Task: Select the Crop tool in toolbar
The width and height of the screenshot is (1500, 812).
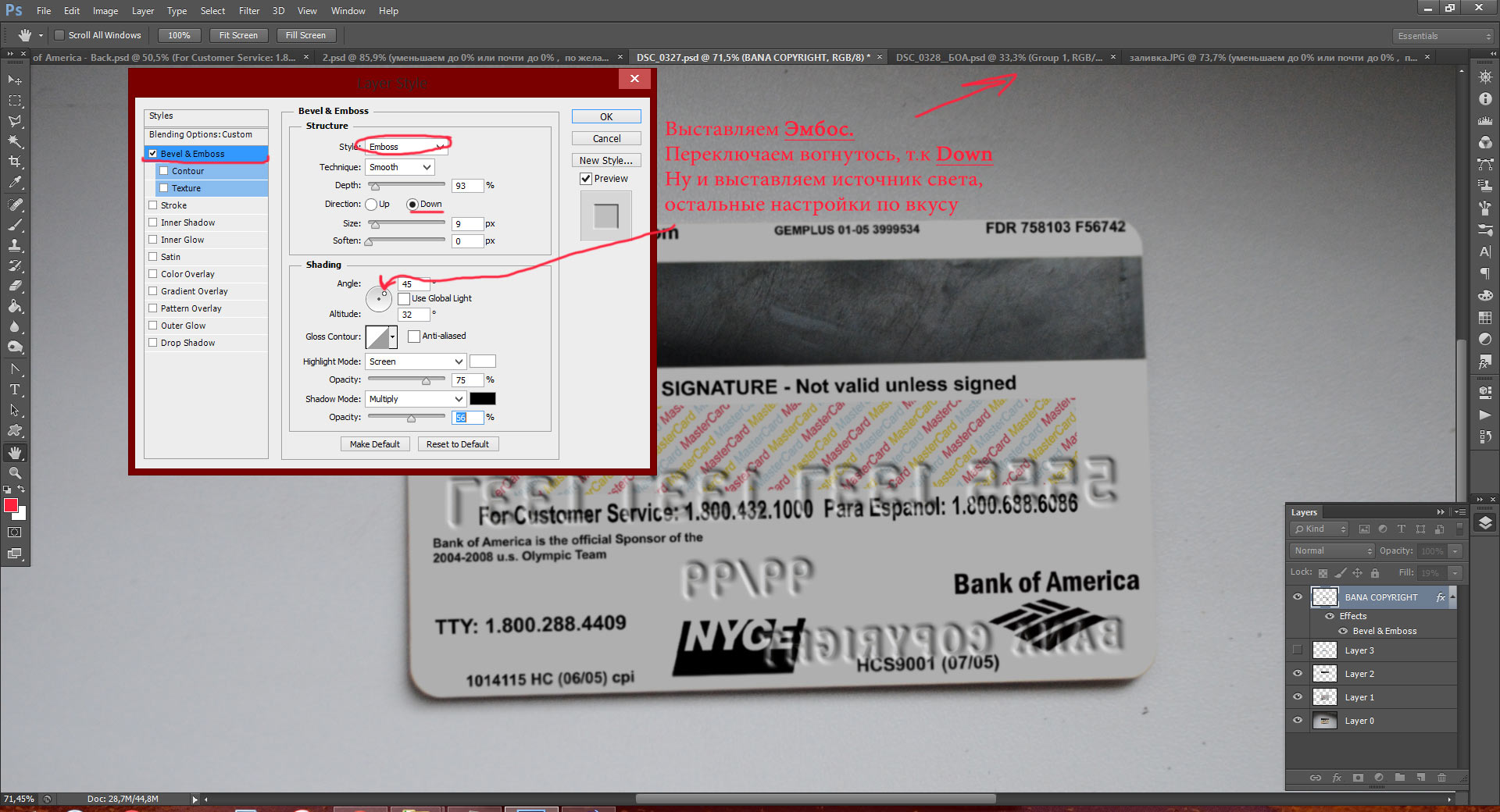Action: 15,162
